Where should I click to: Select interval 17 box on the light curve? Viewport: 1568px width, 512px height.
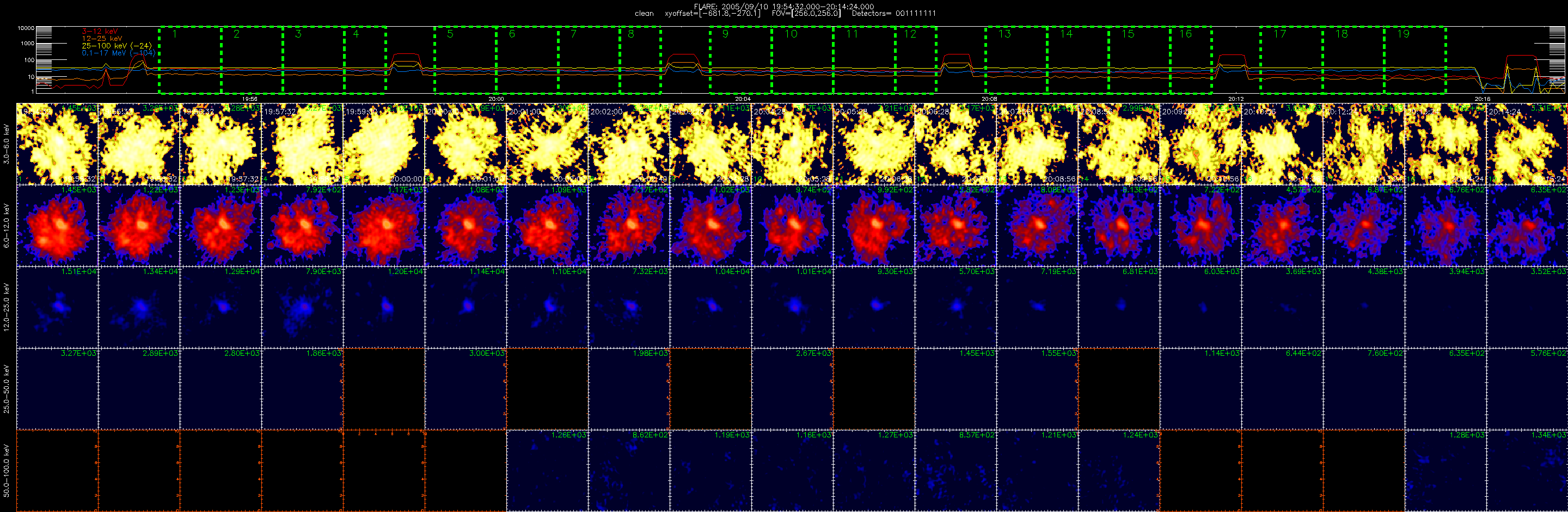[x=1291, y=60]
